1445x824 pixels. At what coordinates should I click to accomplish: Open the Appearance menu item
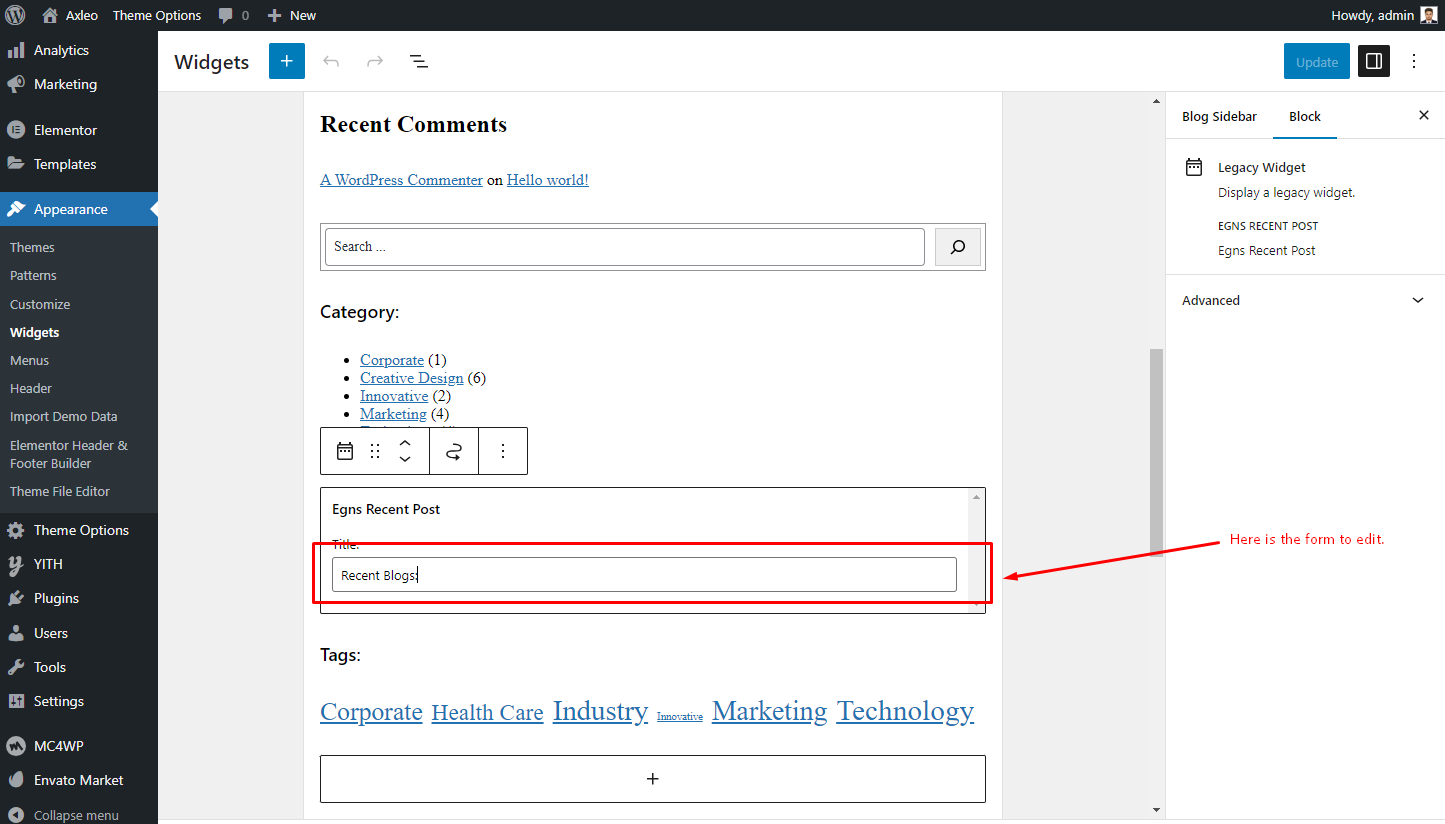point(78,209)
